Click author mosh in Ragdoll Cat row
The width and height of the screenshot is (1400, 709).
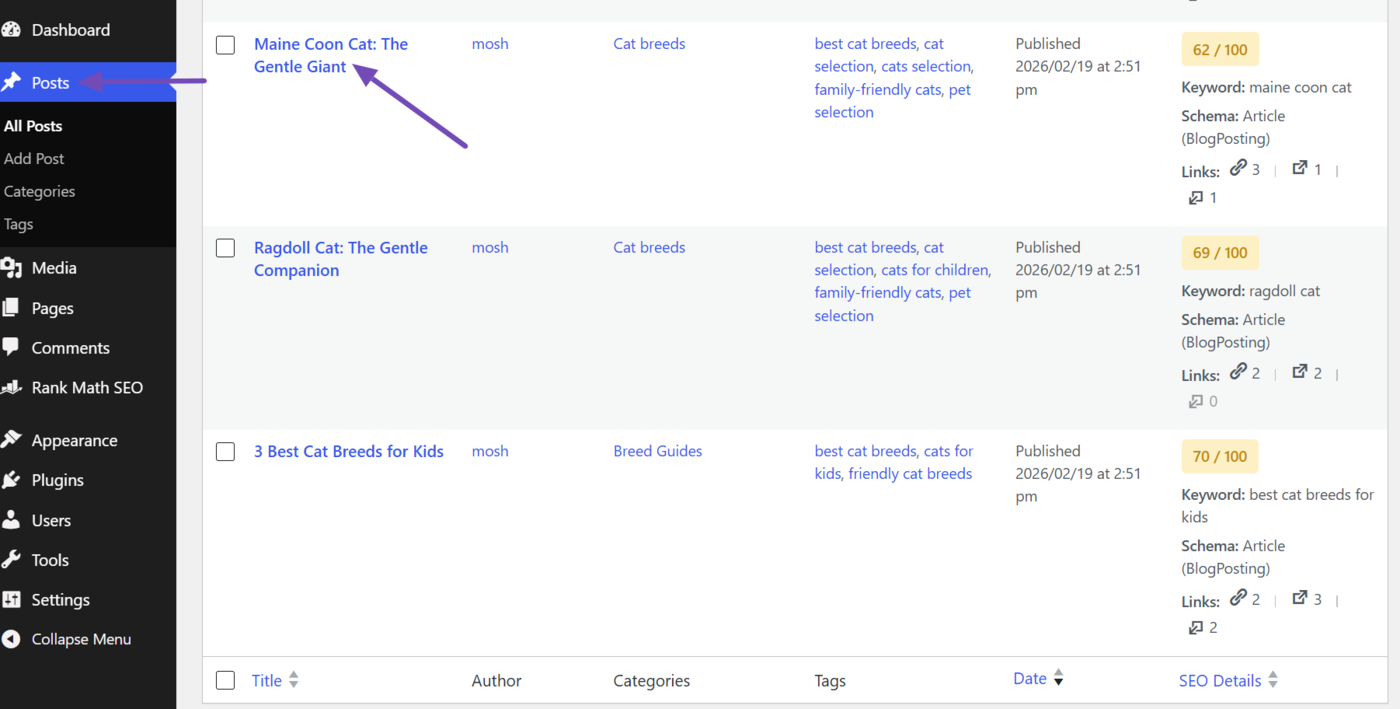click(x=490, y=247)
